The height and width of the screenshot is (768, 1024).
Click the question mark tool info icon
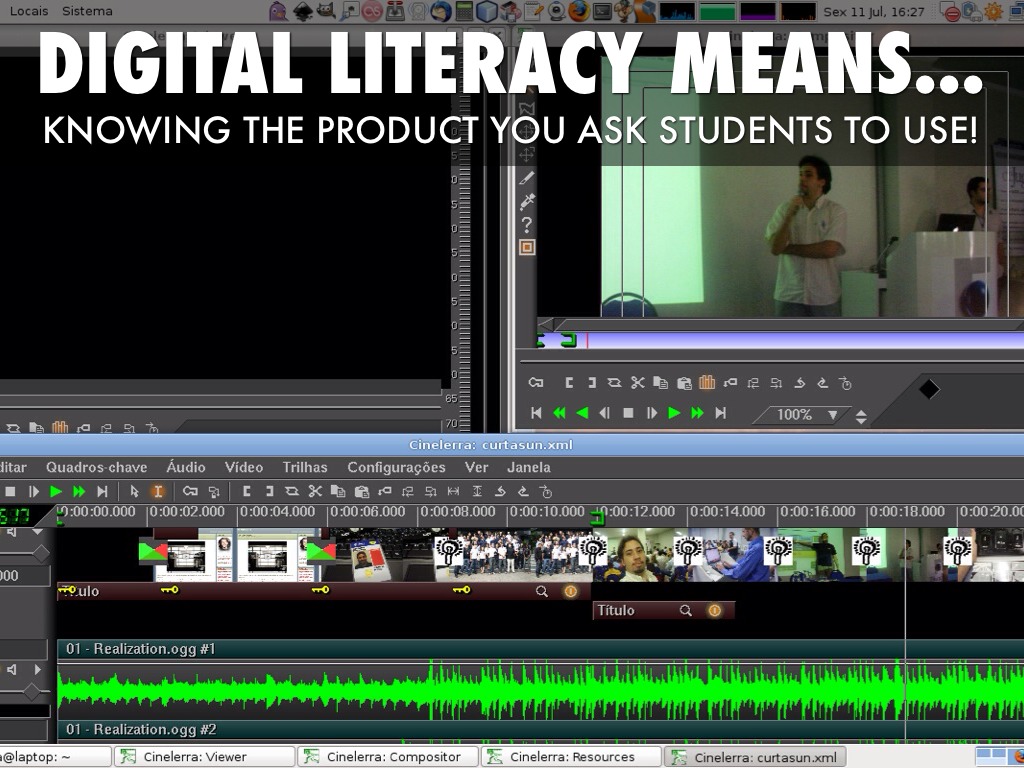tap(527, 225)
